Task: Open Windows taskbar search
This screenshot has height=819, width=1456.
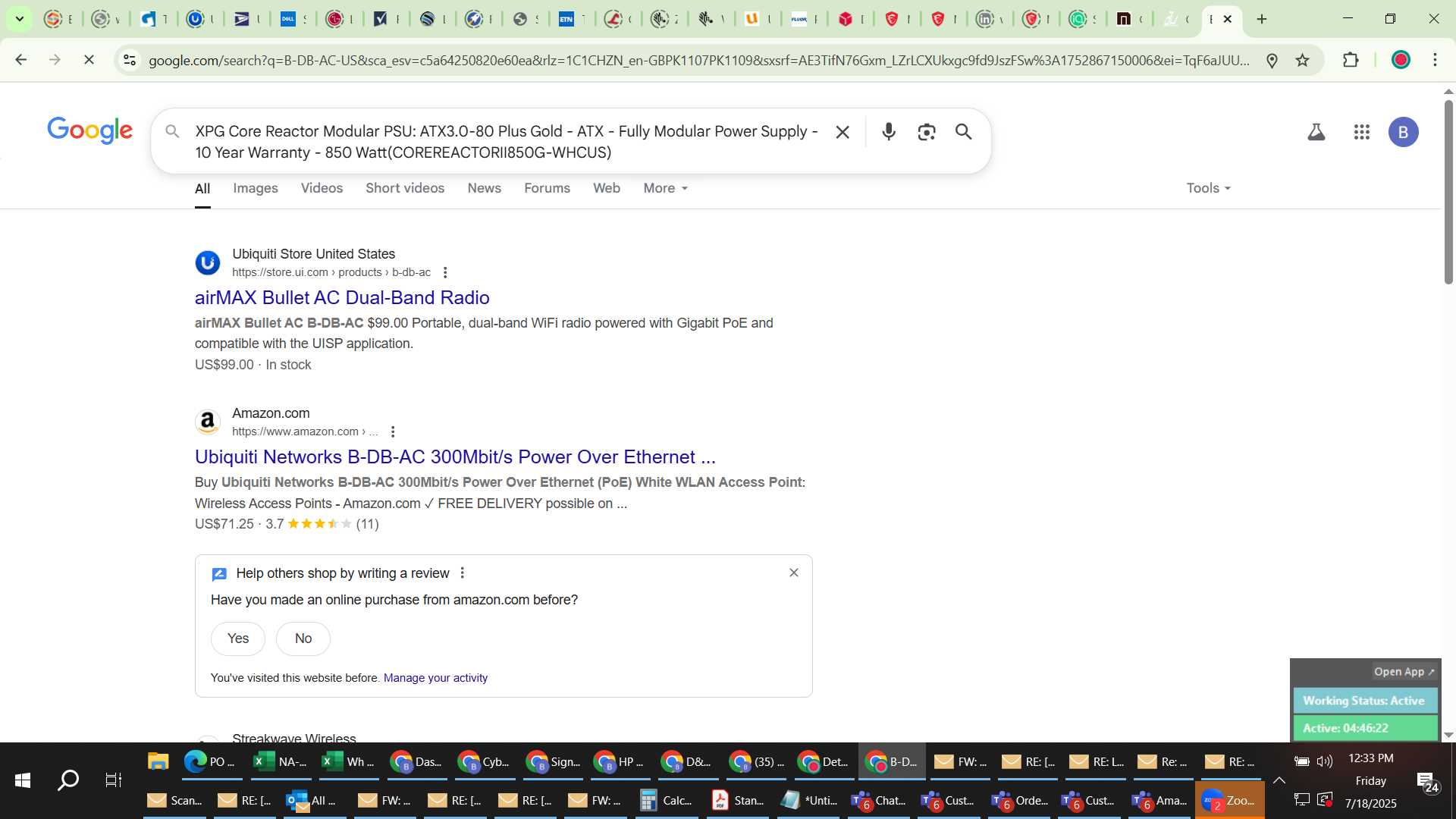Action: tap(68, 780)
